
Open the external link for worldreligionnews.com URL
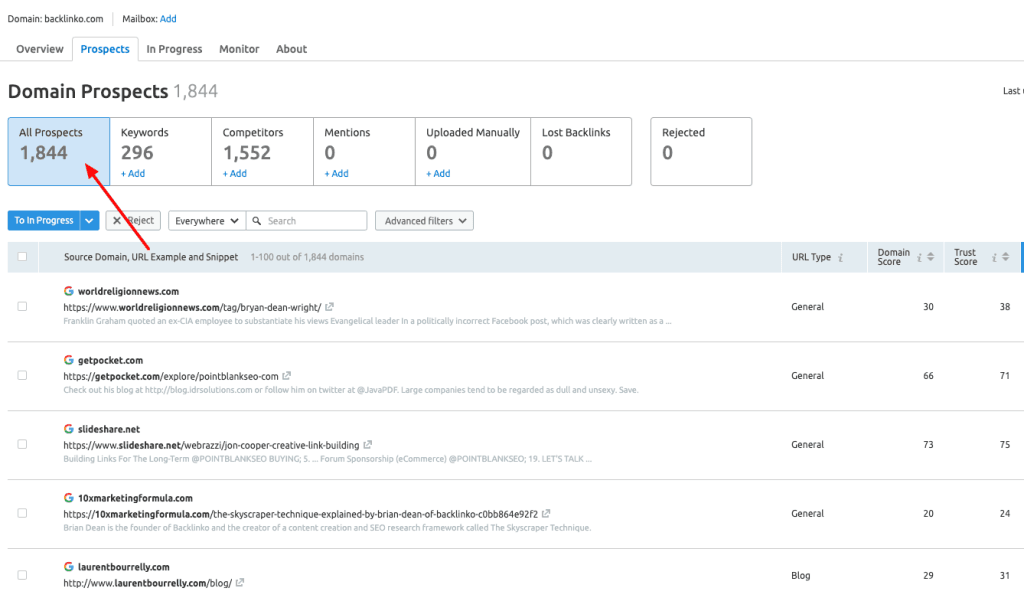(x=330, y=306)
